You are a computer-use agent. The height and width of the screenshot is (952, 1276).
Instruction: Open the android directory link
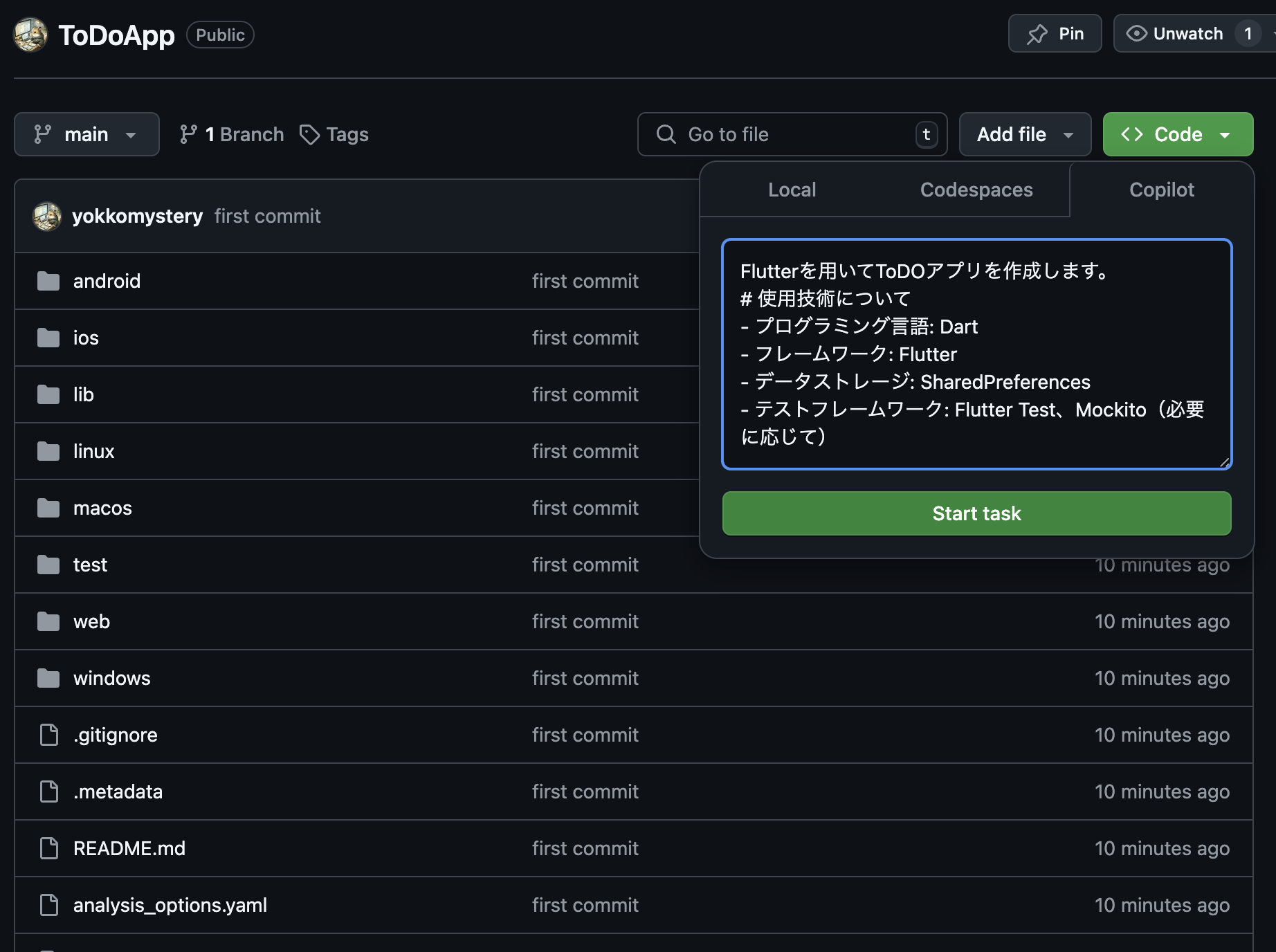pyautogui.click(x=107, y=281)
